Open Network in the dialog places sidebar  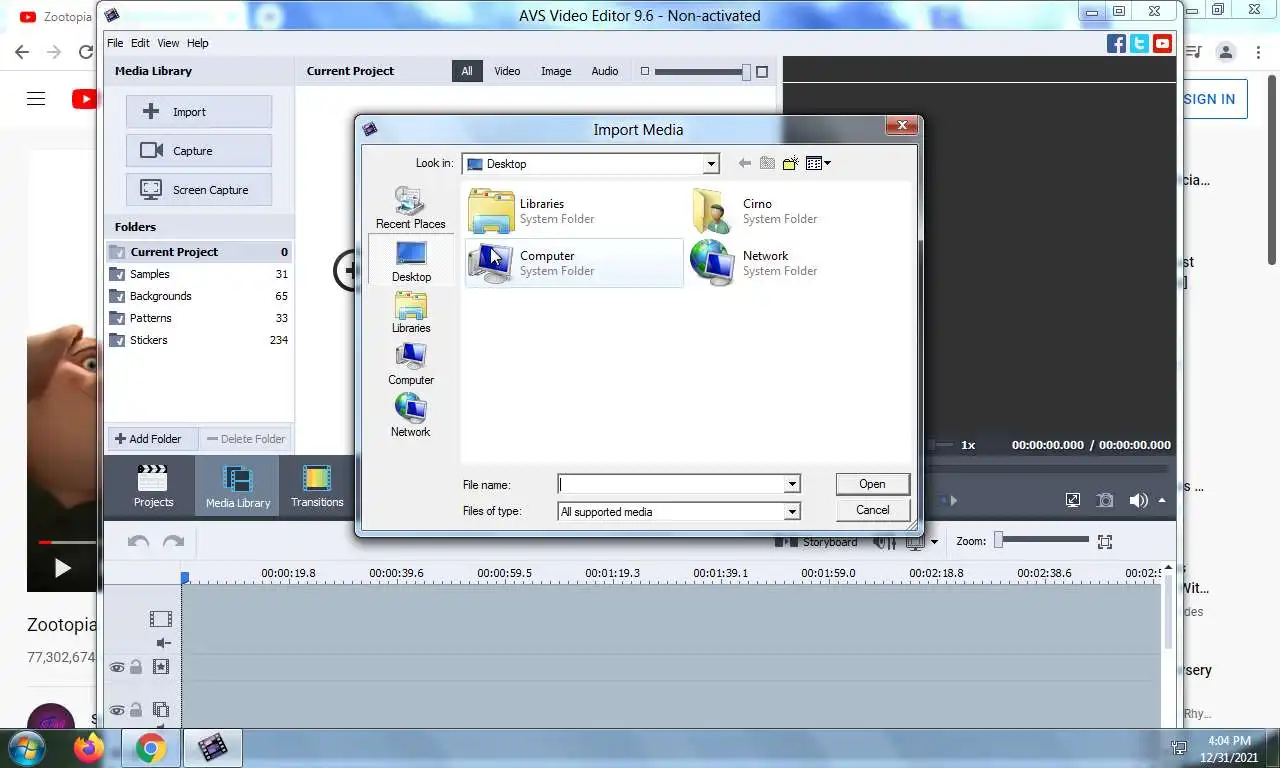point(411,416)
